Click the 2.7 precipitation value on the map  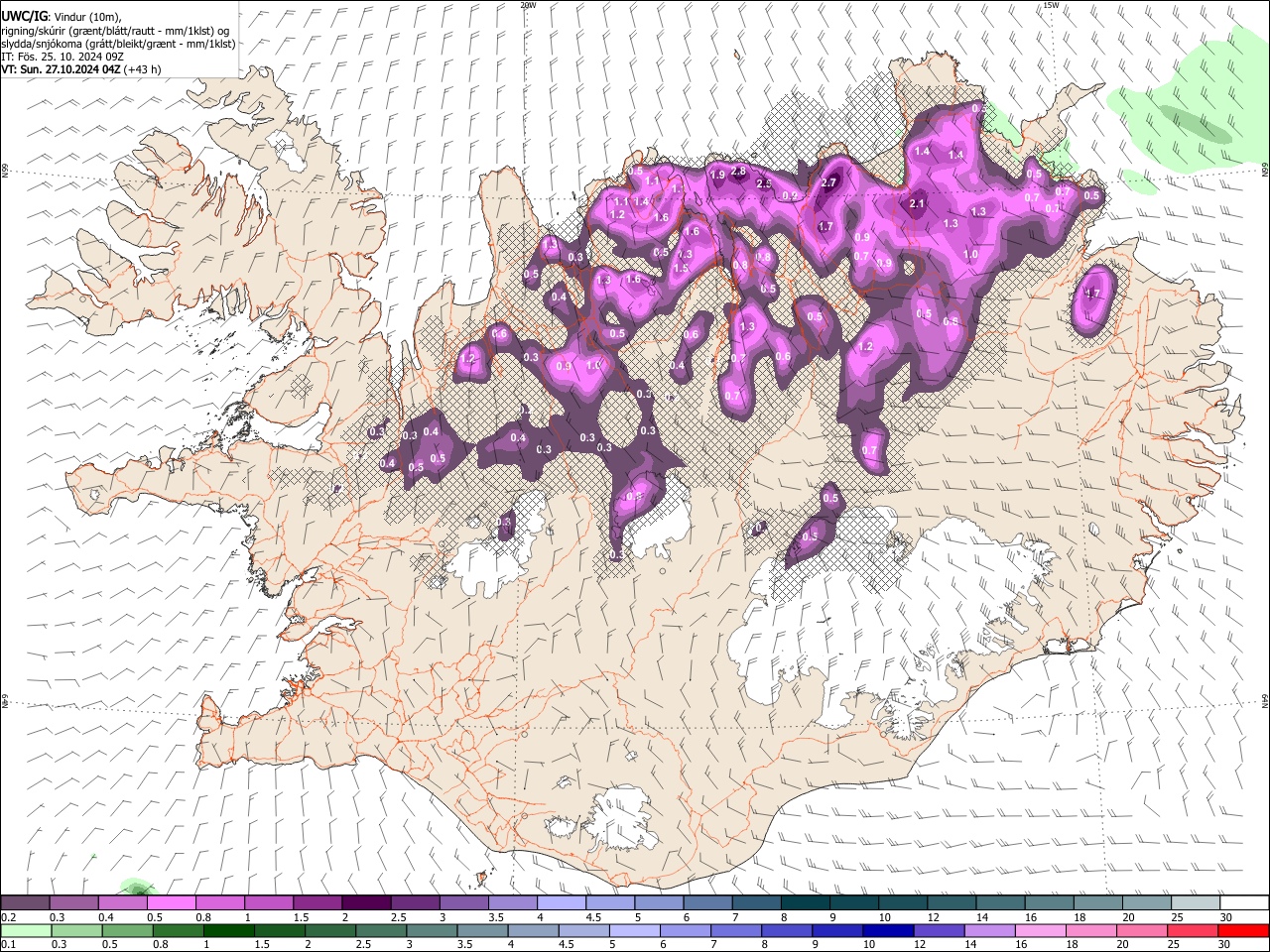(x=830, y=182)
